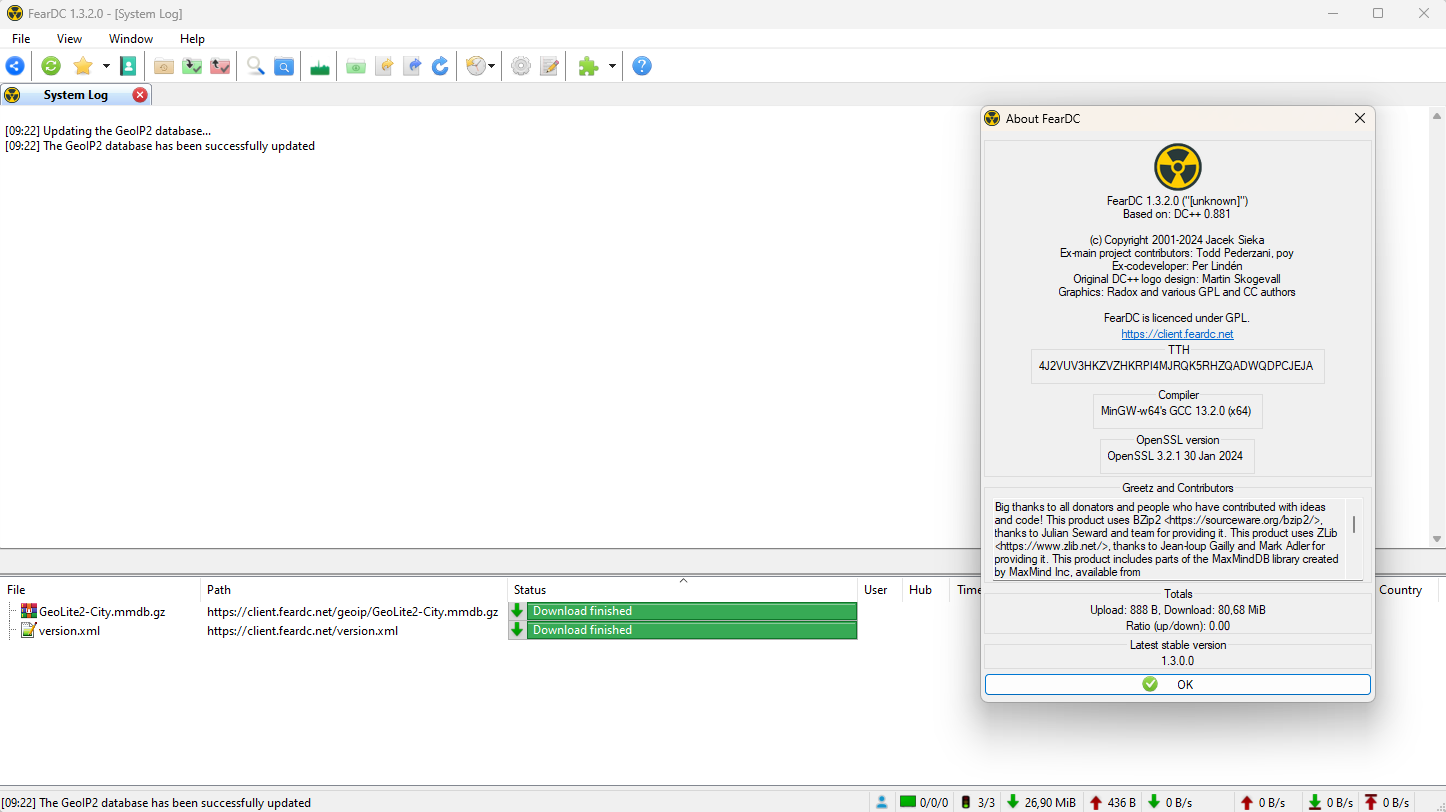Sort transfers by Path column
This screenshot has height=812, width=1446.
pyautogui.click(x=354, y=590)
